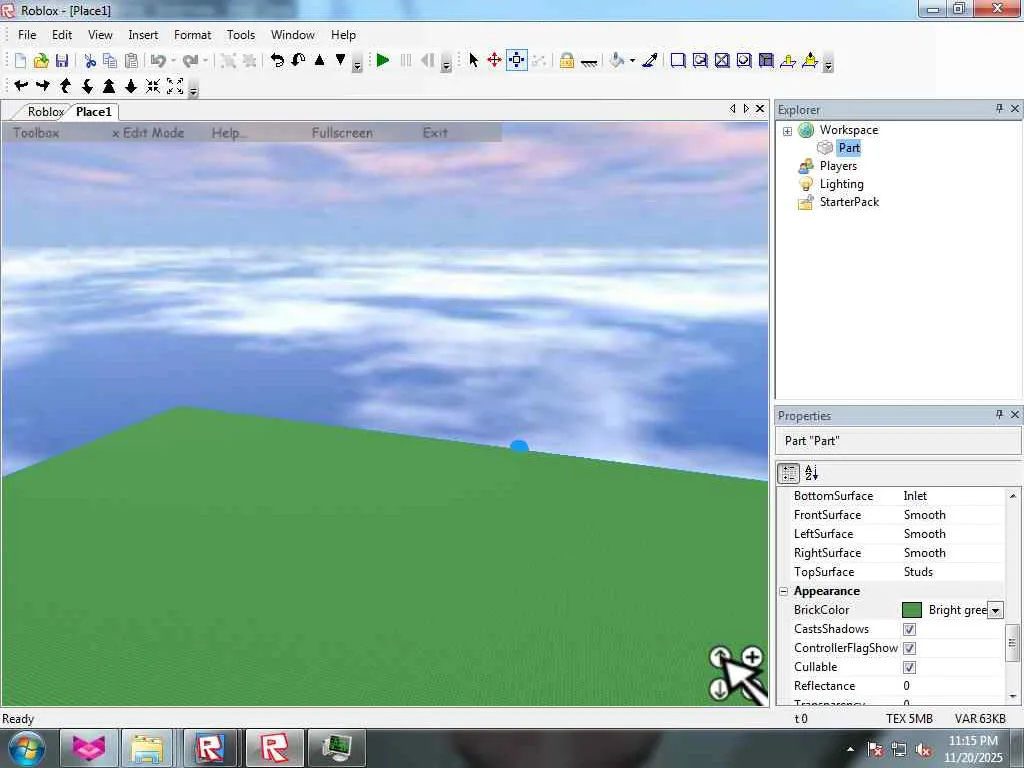Click the Copy icon in the toolbar
Screen dimensions: 1024x768
point(110,61)
